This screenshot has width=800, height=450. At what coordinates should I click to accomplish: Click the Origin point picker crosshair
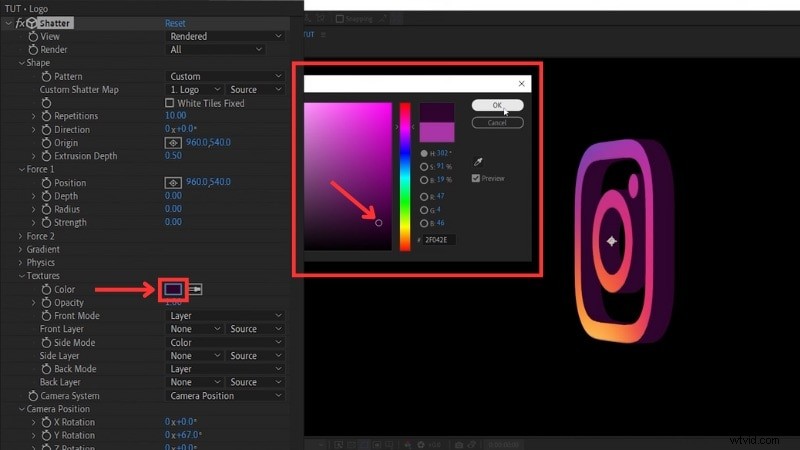173,143
